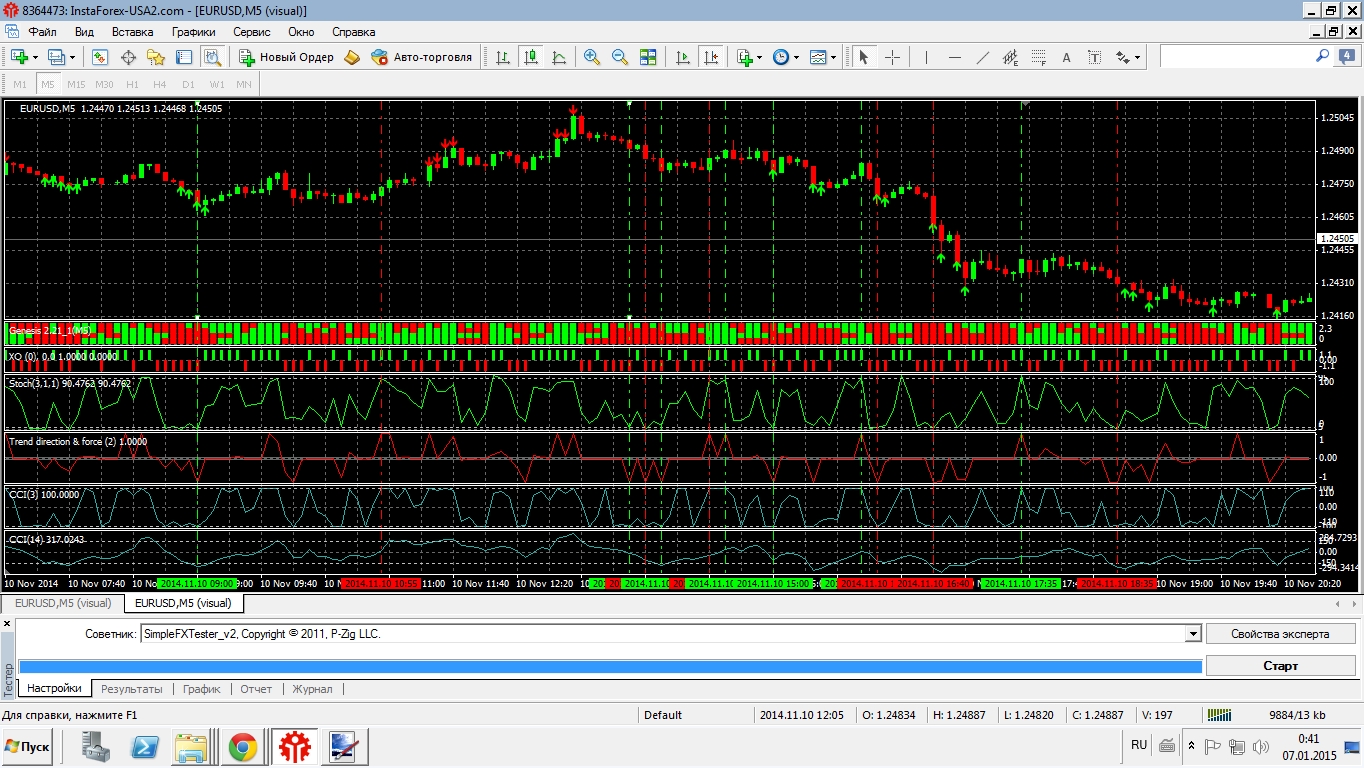Open the Советник expert dropdown
Viewport: 1364px width, 768px height.
(x=1192, y=634)
